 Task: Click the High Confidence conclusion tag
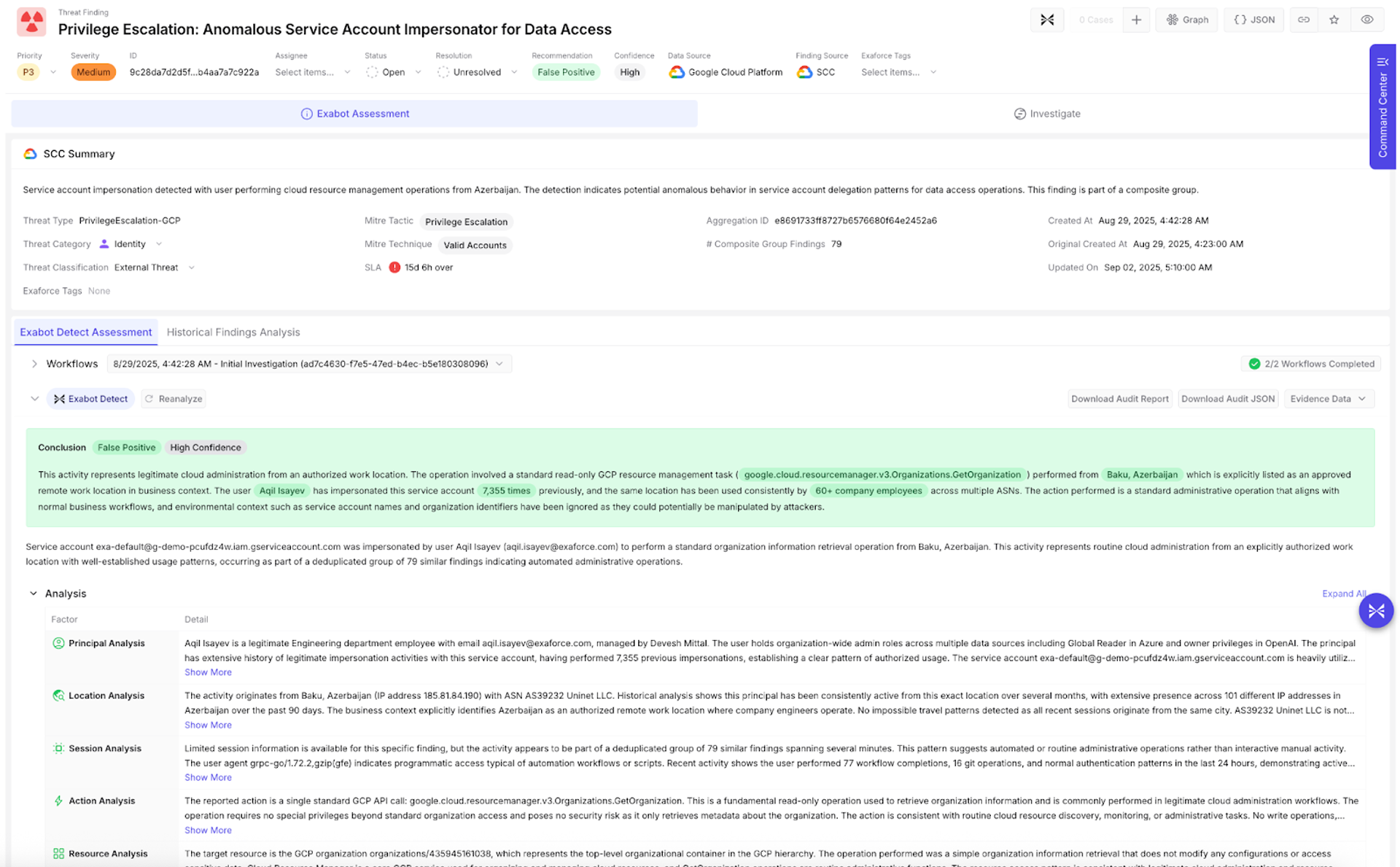(x=206, y=448)
